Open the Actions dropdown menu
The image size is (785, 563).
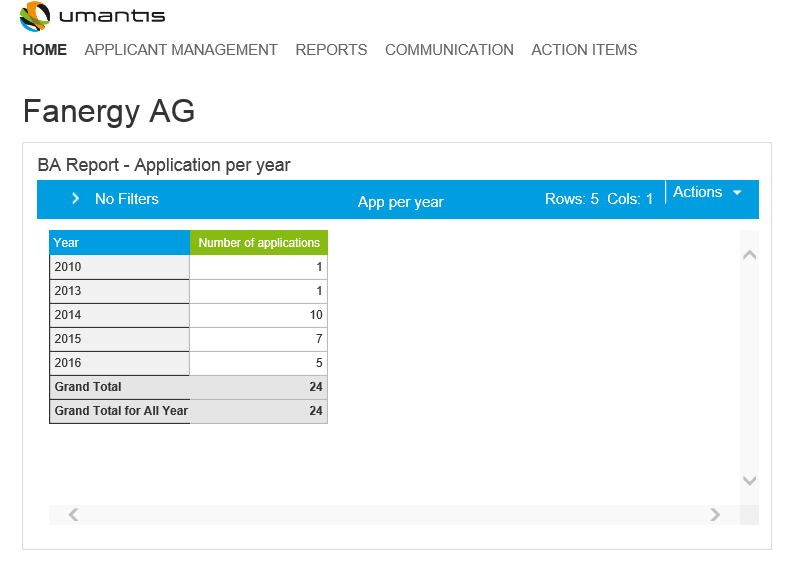707,192
